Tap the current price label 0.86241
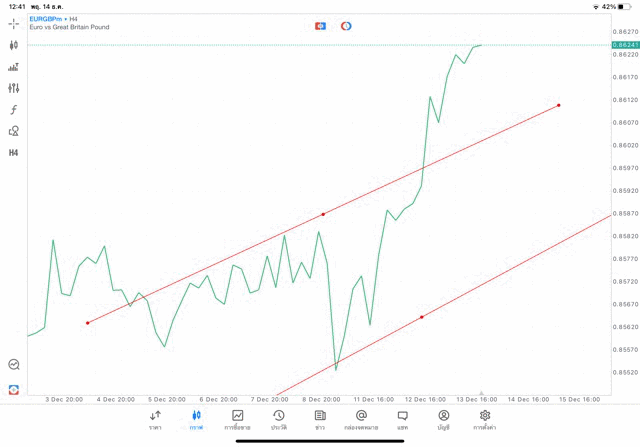Screen dimensions: 640x447 pos(627,45)
